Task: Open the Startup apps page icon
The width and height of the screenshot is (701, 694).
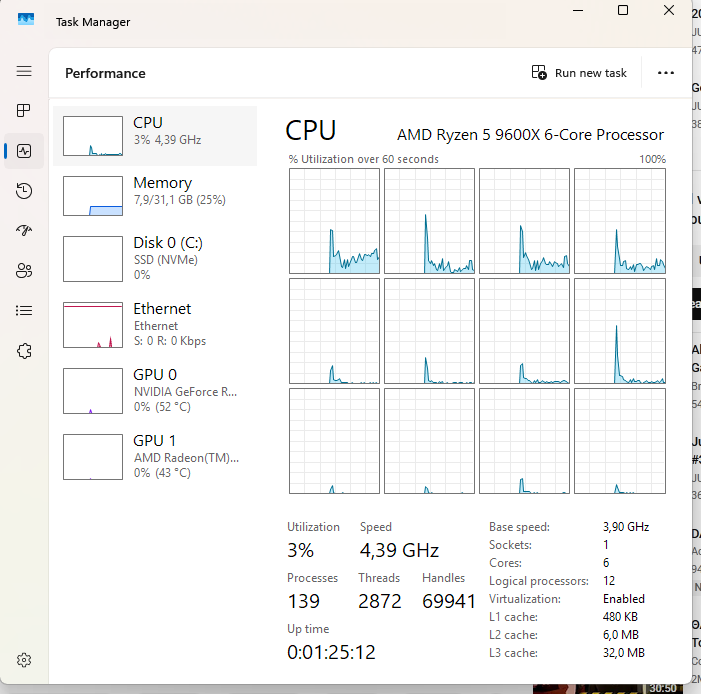Action: pyautogui.click(x=24, y=230)
